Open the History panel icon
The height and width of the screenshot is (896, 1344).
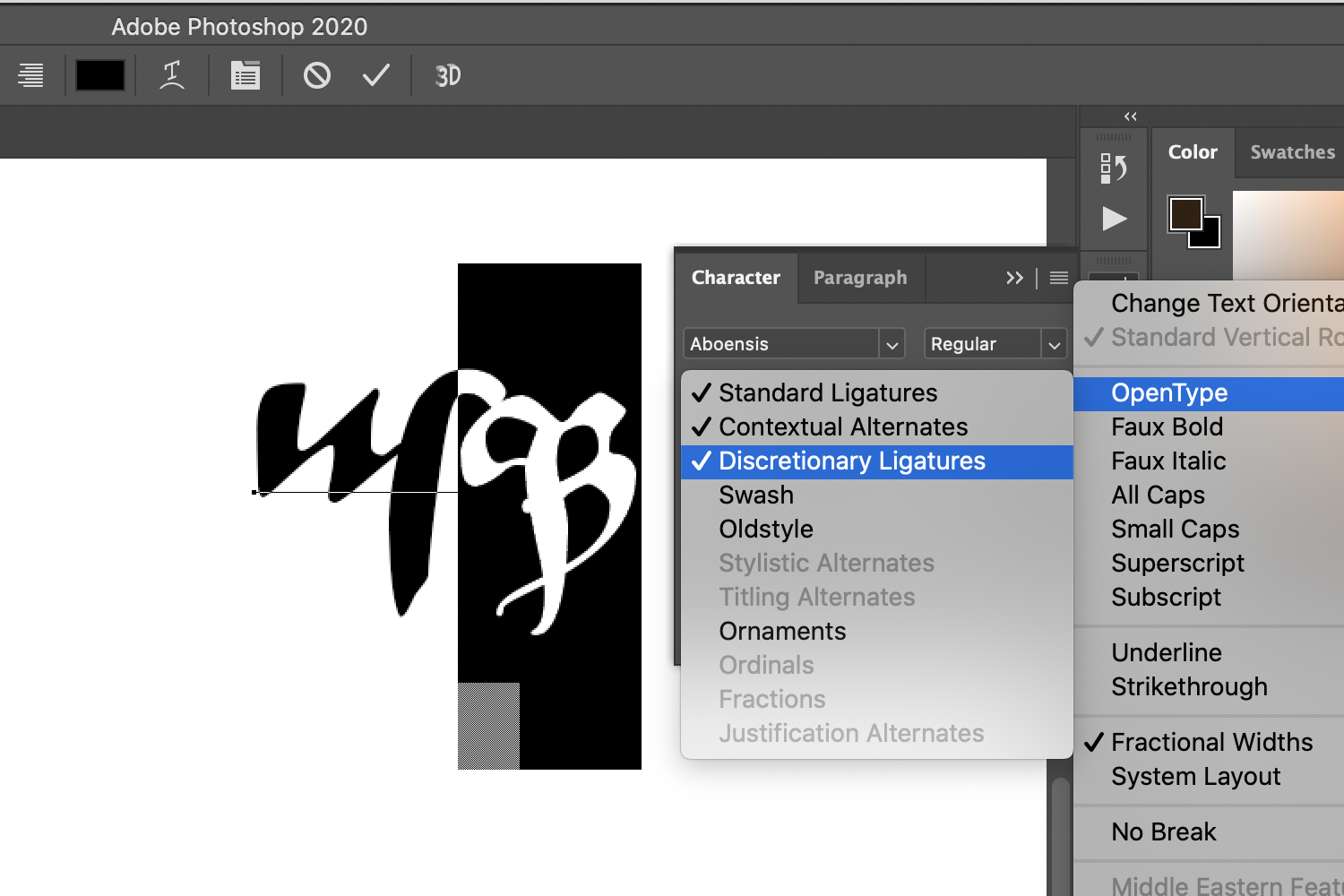click(x=1114, y=168)
